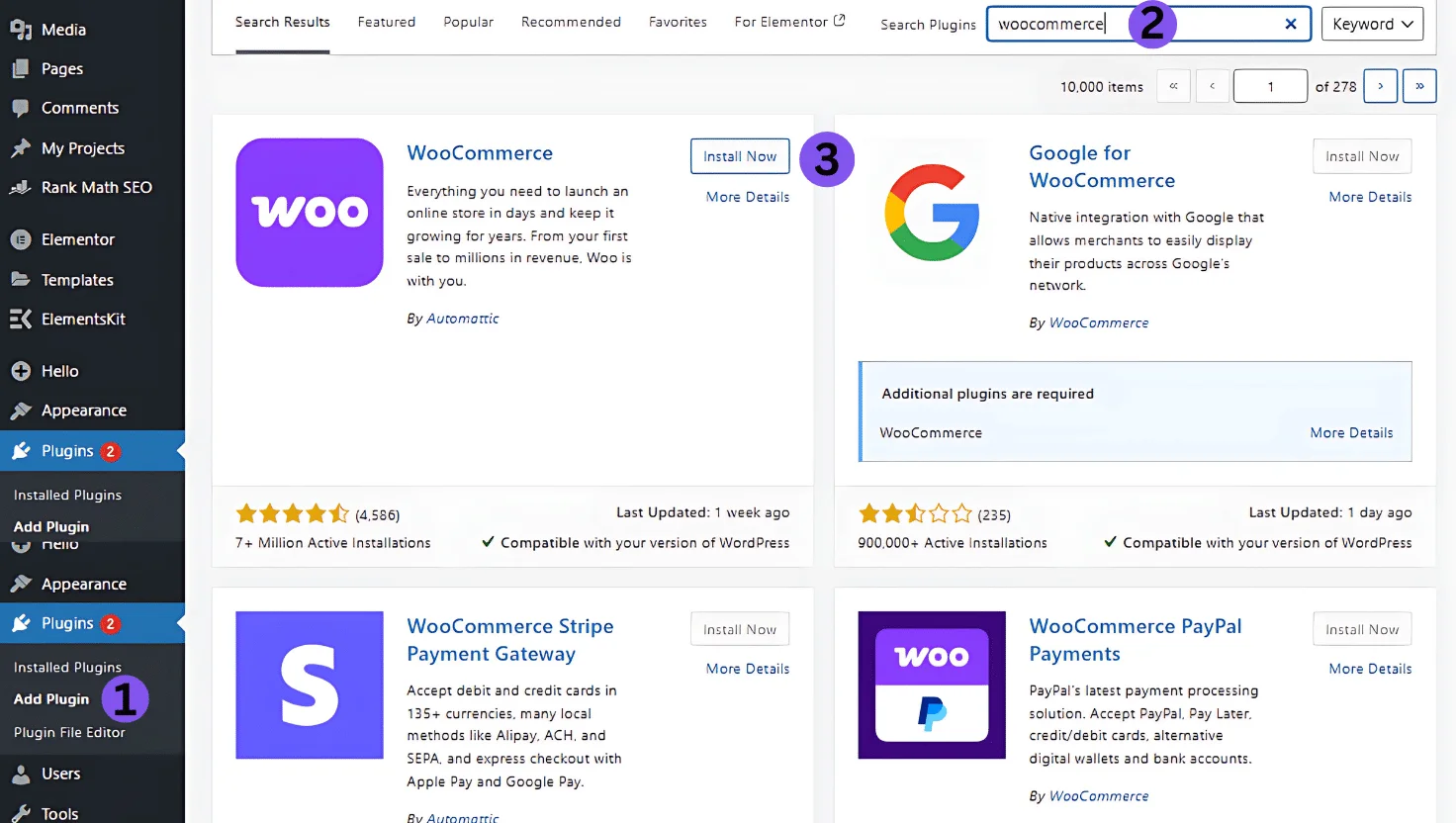Image resolution: width=1456 pixels, height=823 pixels.
Task: Open Comments via its speech bubble icon
Action: click(21, 108)
